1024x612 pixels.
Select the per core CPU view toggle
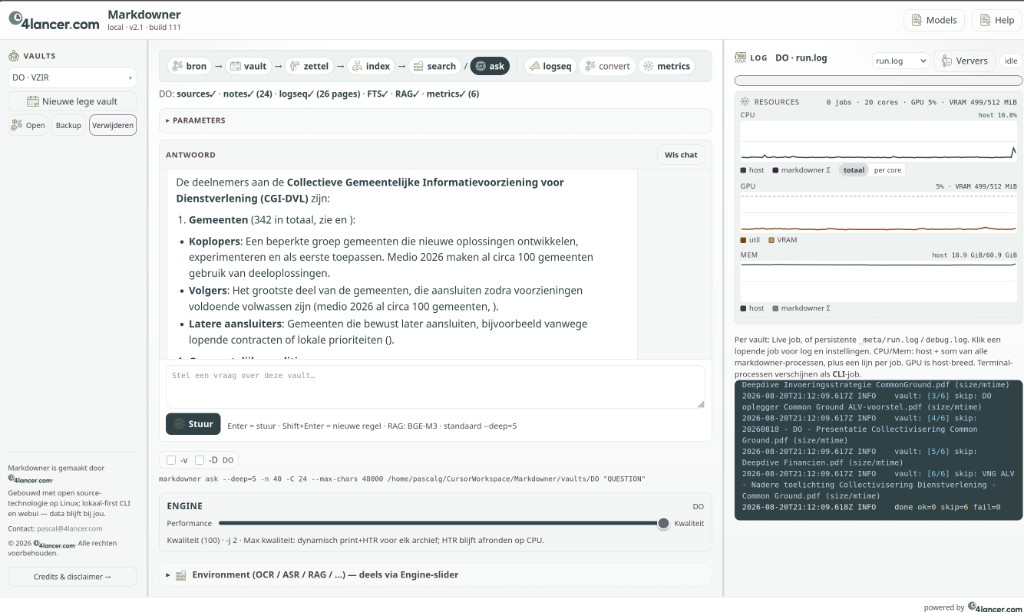[x=888, y=170]
